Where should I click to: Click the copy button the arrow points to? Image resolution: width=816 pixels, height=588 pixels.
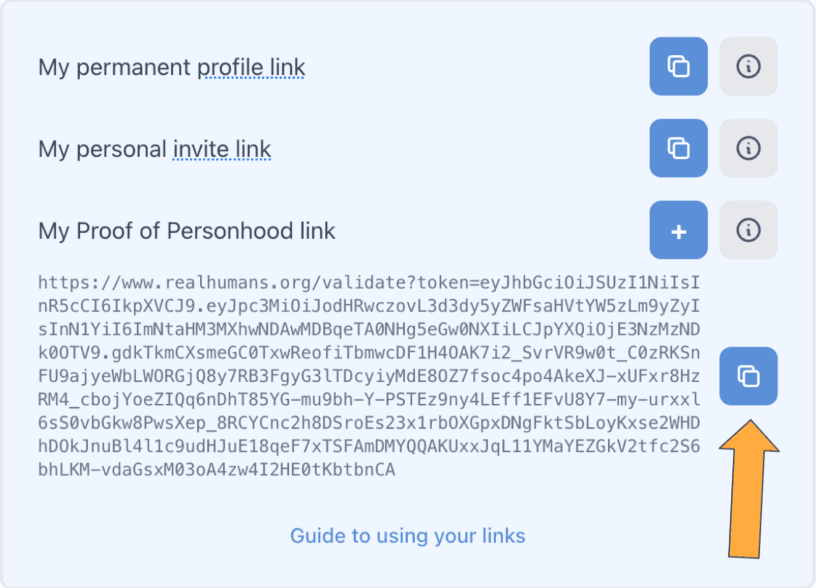748,376
